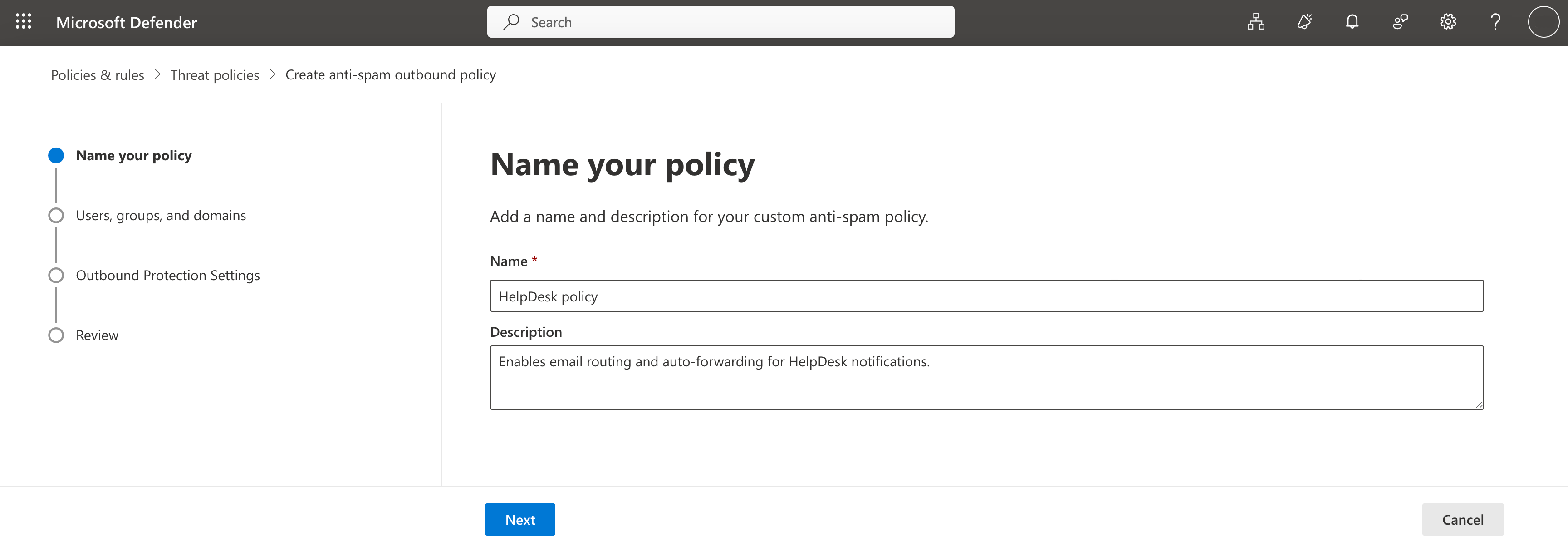Click the Description text area
Image resolution: width=1568 pixels, height=547 pixels.
coord(987,378)
